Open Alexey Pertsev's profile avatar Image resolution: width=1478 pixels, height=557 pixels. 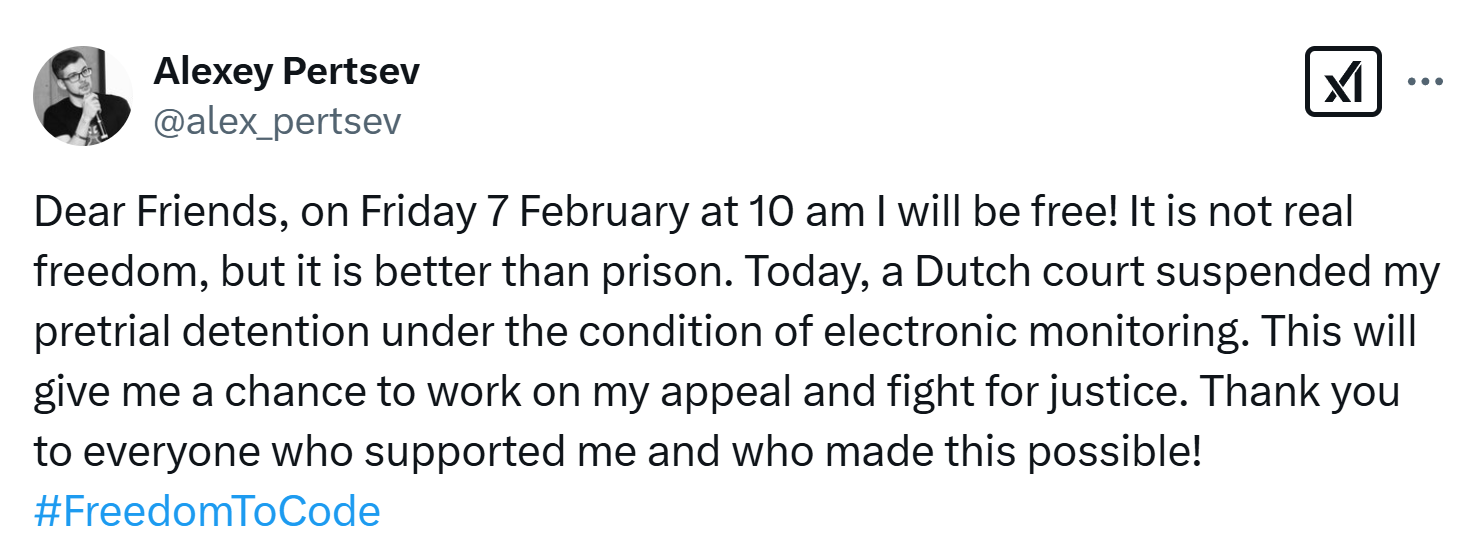coord(83,96)
